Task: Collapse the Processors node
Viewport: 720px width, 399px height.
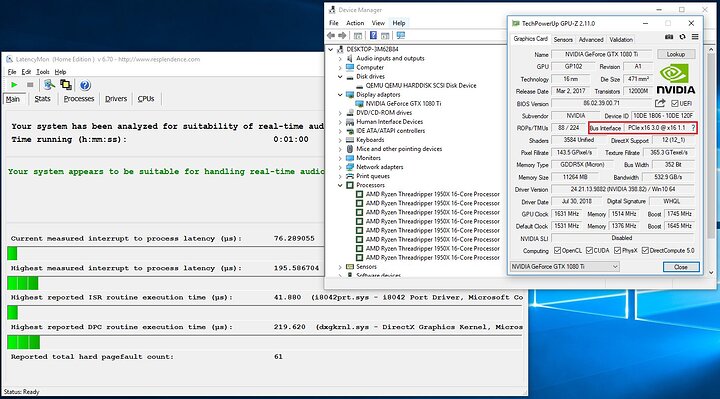Action: click(x=340, y=185)
